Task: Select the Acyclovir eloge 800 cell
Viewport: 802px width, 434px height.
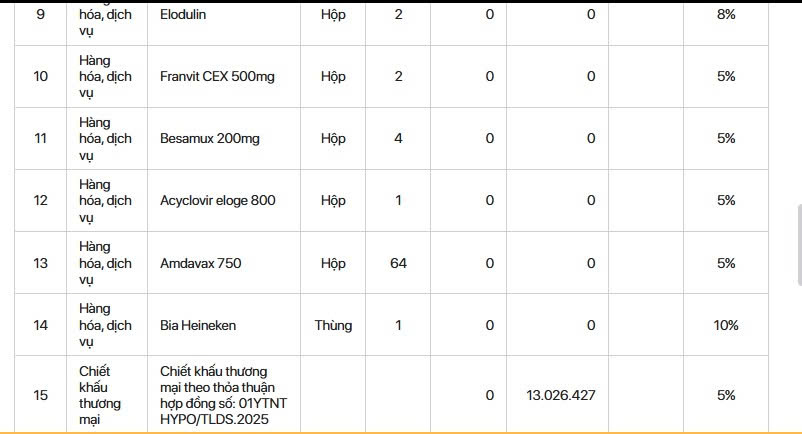Action: [x=217, y=200]
